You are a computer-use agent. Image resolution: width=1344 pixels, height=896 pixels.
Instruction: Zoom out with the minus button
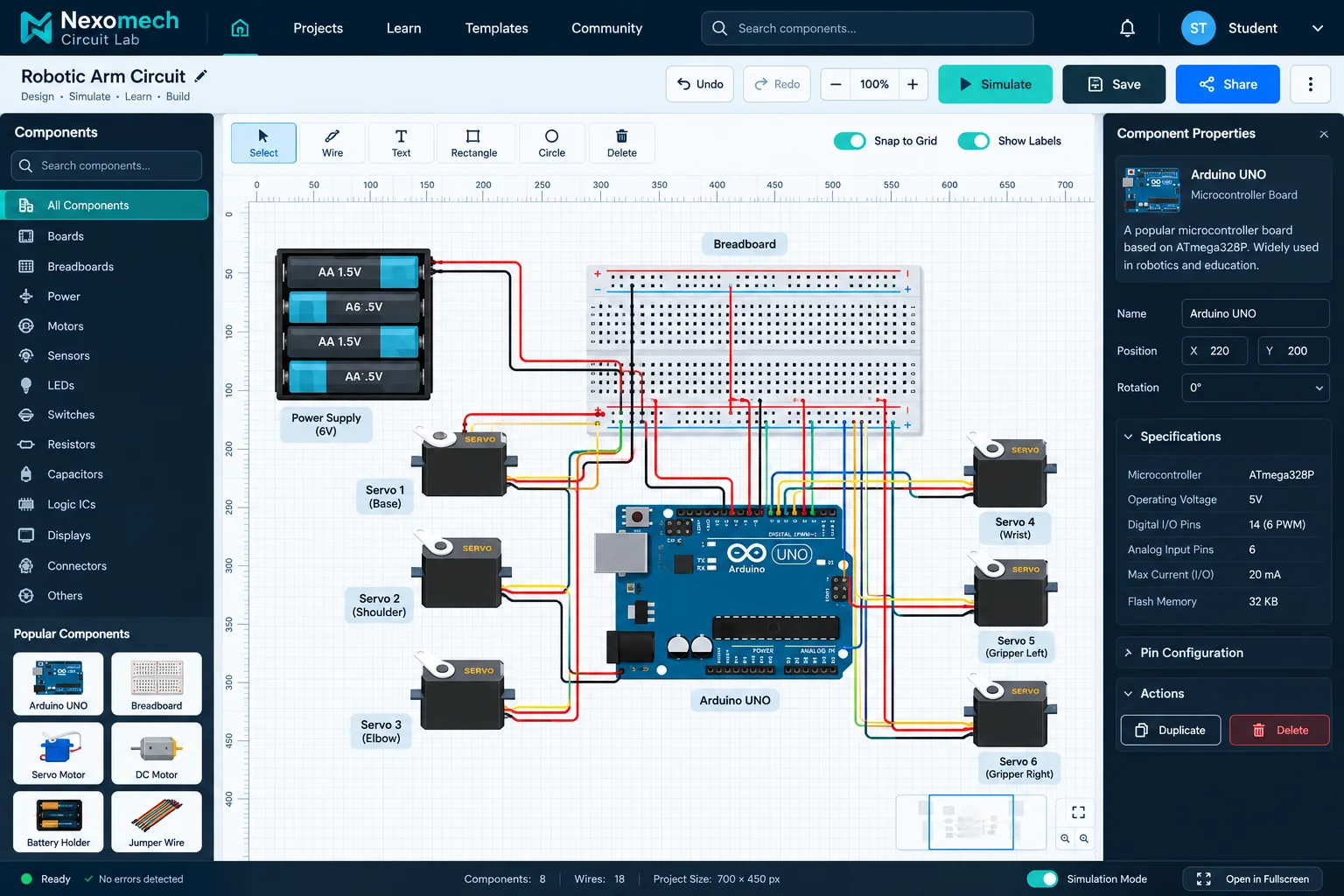point(836,84)
